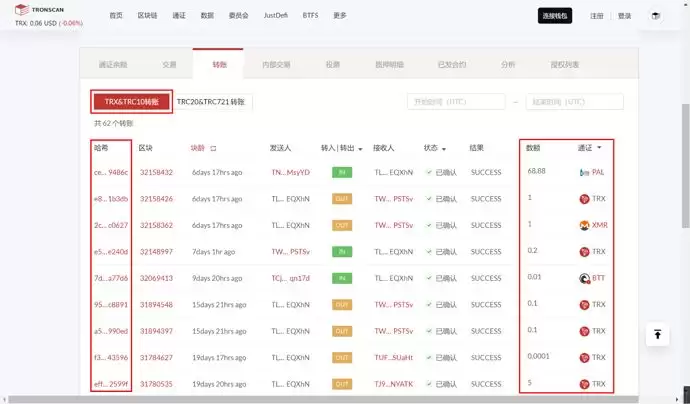
Task: Open the JustDefi navbar item
Action: (275, 15)
